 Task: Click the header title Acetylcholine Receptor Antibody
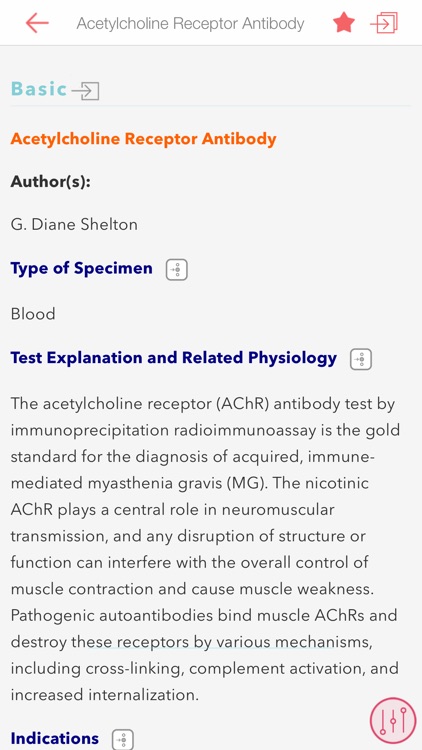tap(190, 23)
